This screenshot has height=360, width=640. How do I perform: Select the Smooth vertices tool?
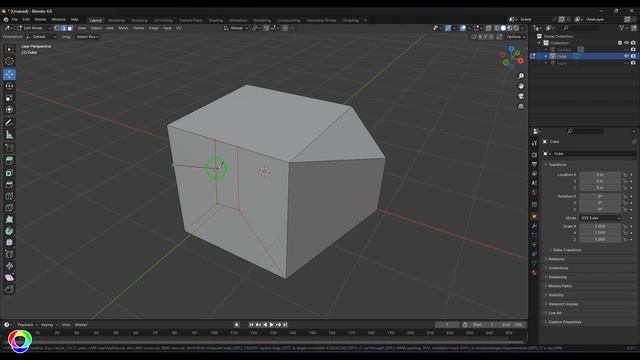tap(9, 242)
